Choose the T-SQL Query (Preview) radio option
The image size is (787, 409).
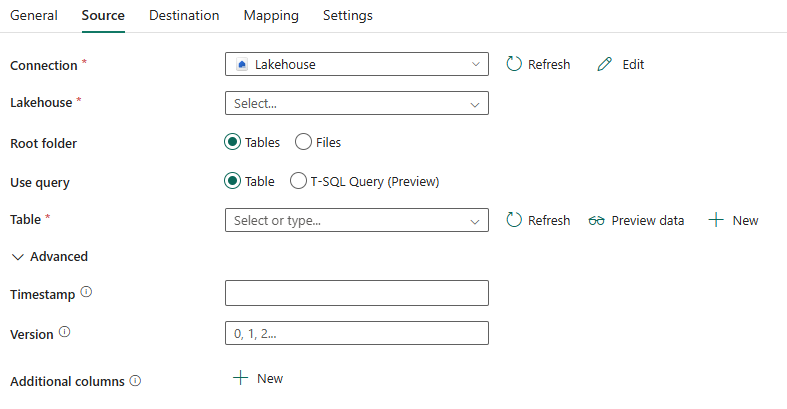point(298,181)
